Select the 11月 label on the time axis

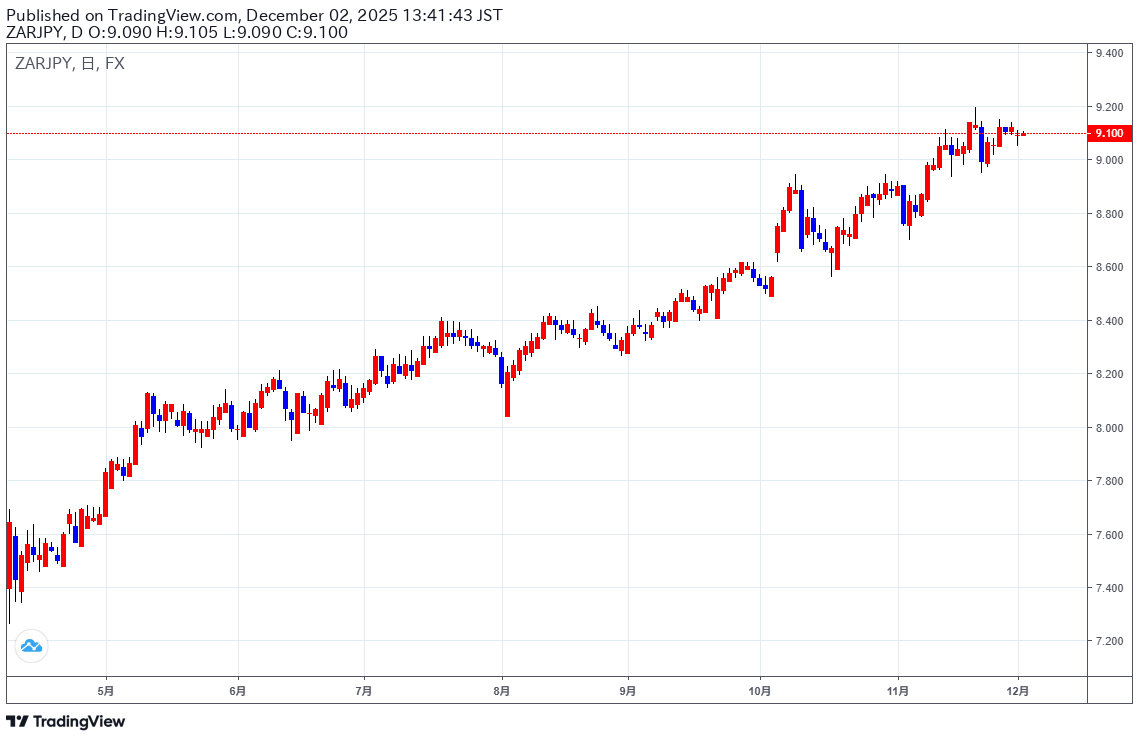tap(898, 690)
